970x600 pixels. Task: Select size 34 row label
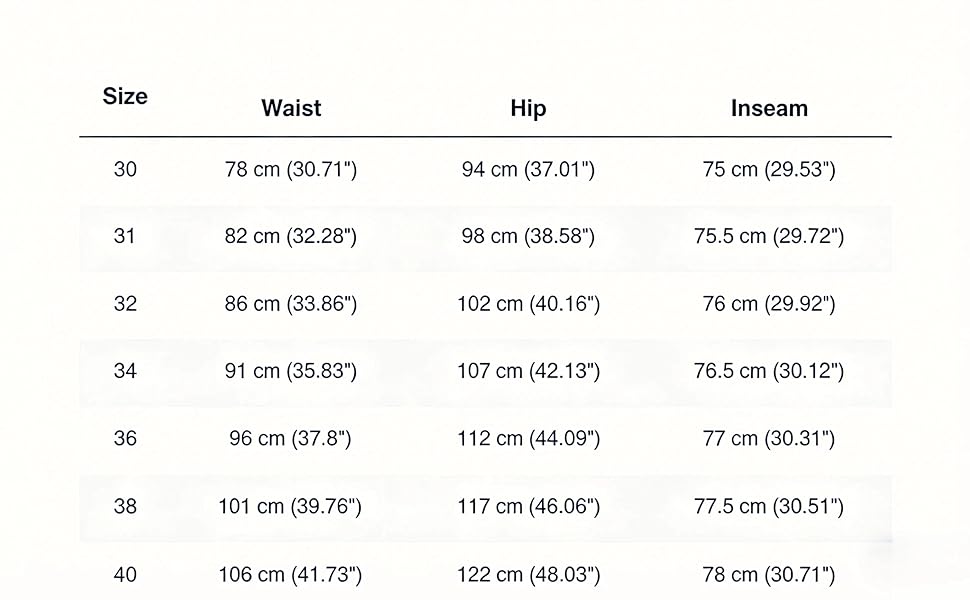point(125,371)
